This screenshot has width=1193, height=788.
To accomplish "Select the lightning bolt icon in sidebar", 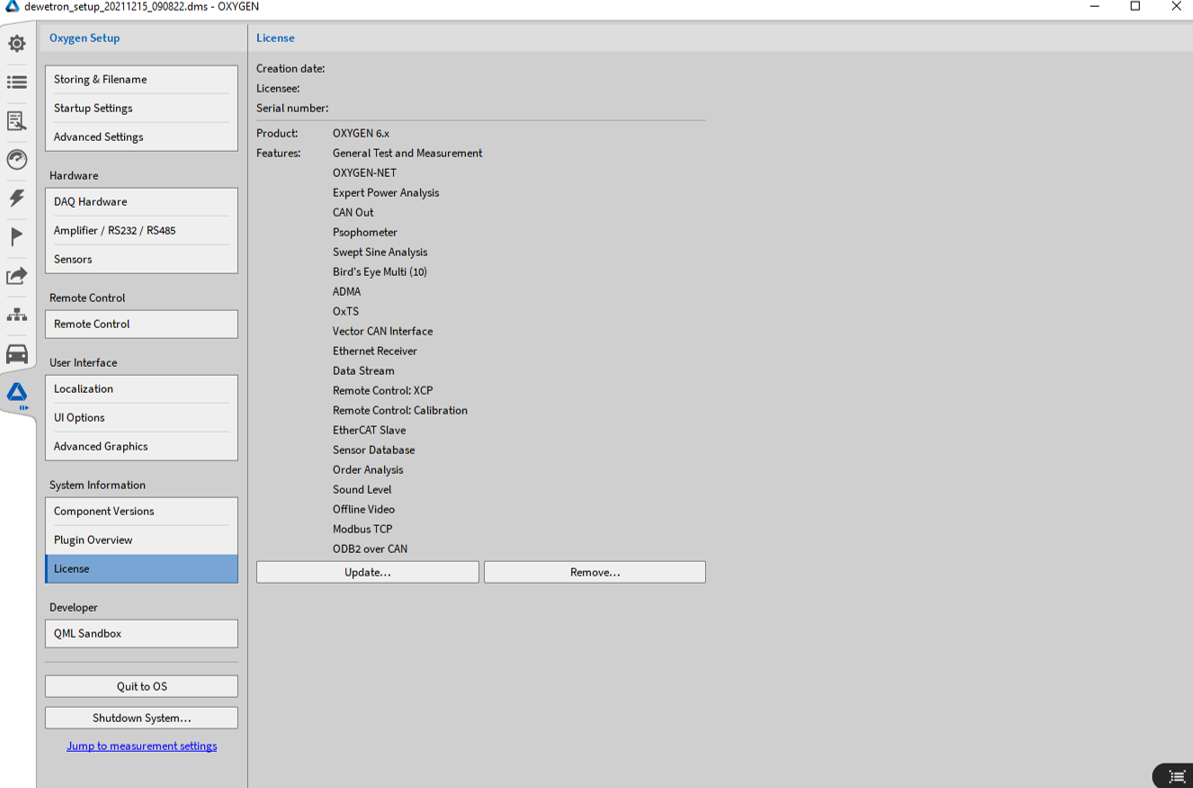I will pos(17,198).
